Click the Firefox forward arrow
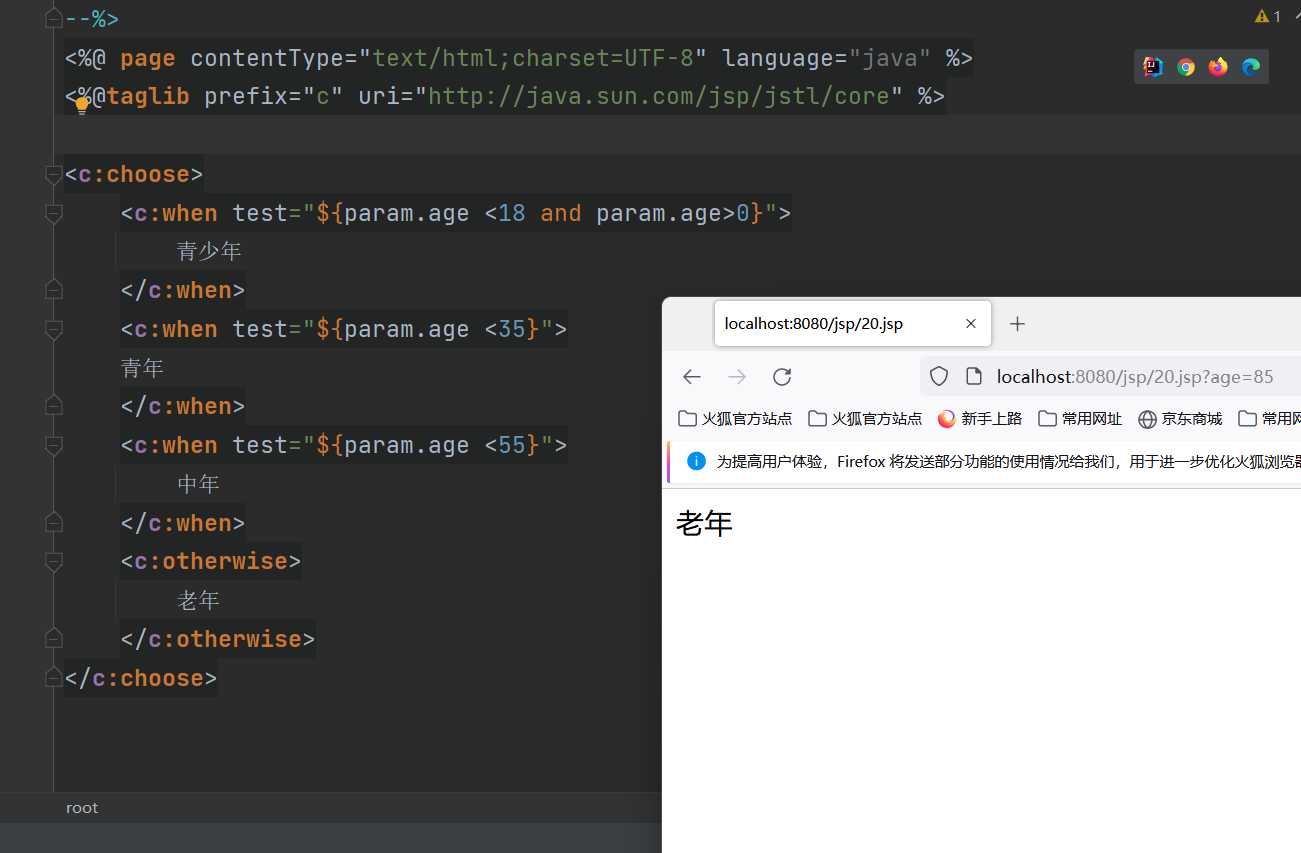This screenshot has width=1301, height=853. (x=737, y=376)
